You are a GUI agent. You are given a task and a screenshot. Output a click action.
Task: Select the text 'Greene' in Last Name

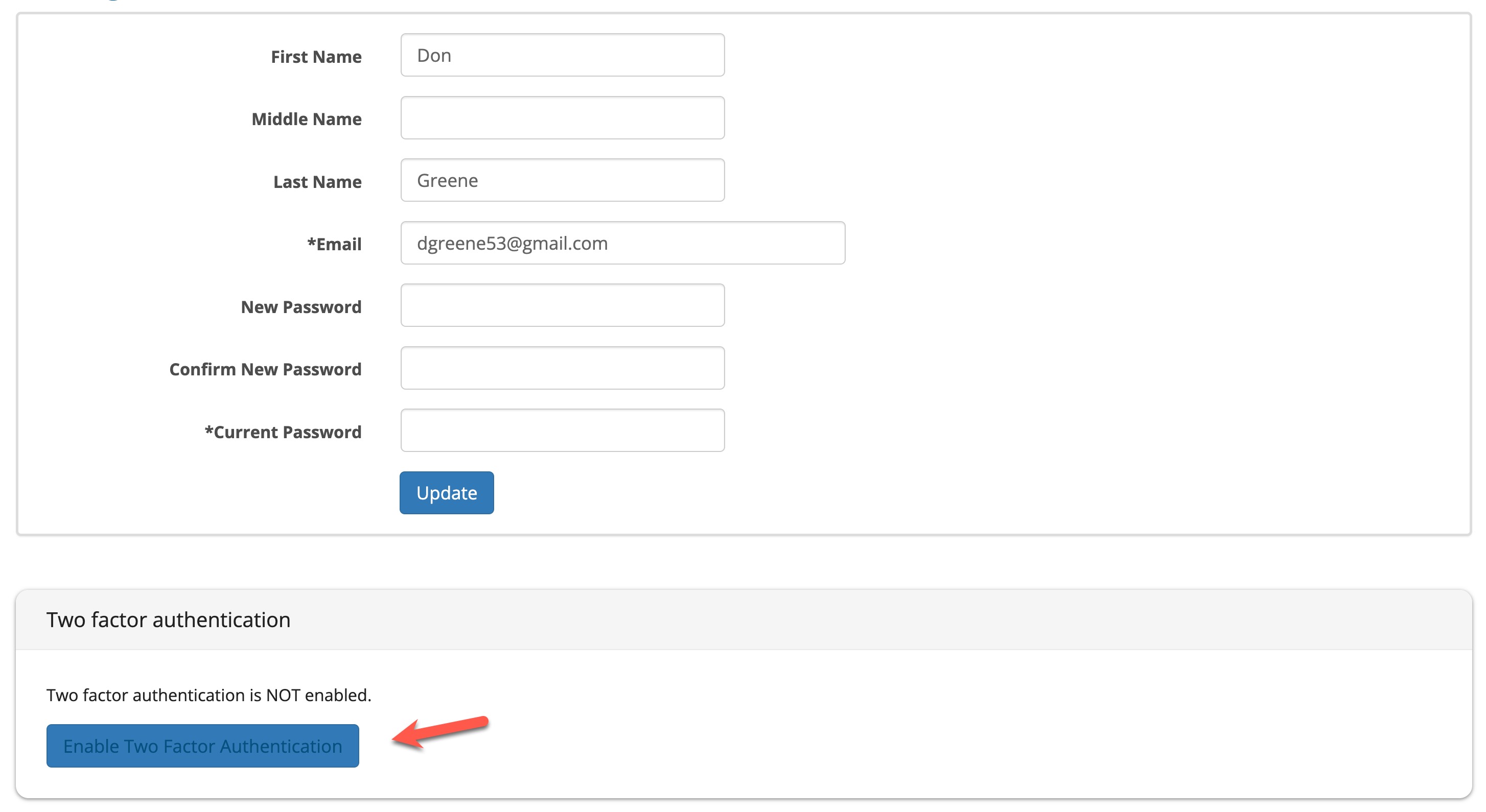coord(447,180)
